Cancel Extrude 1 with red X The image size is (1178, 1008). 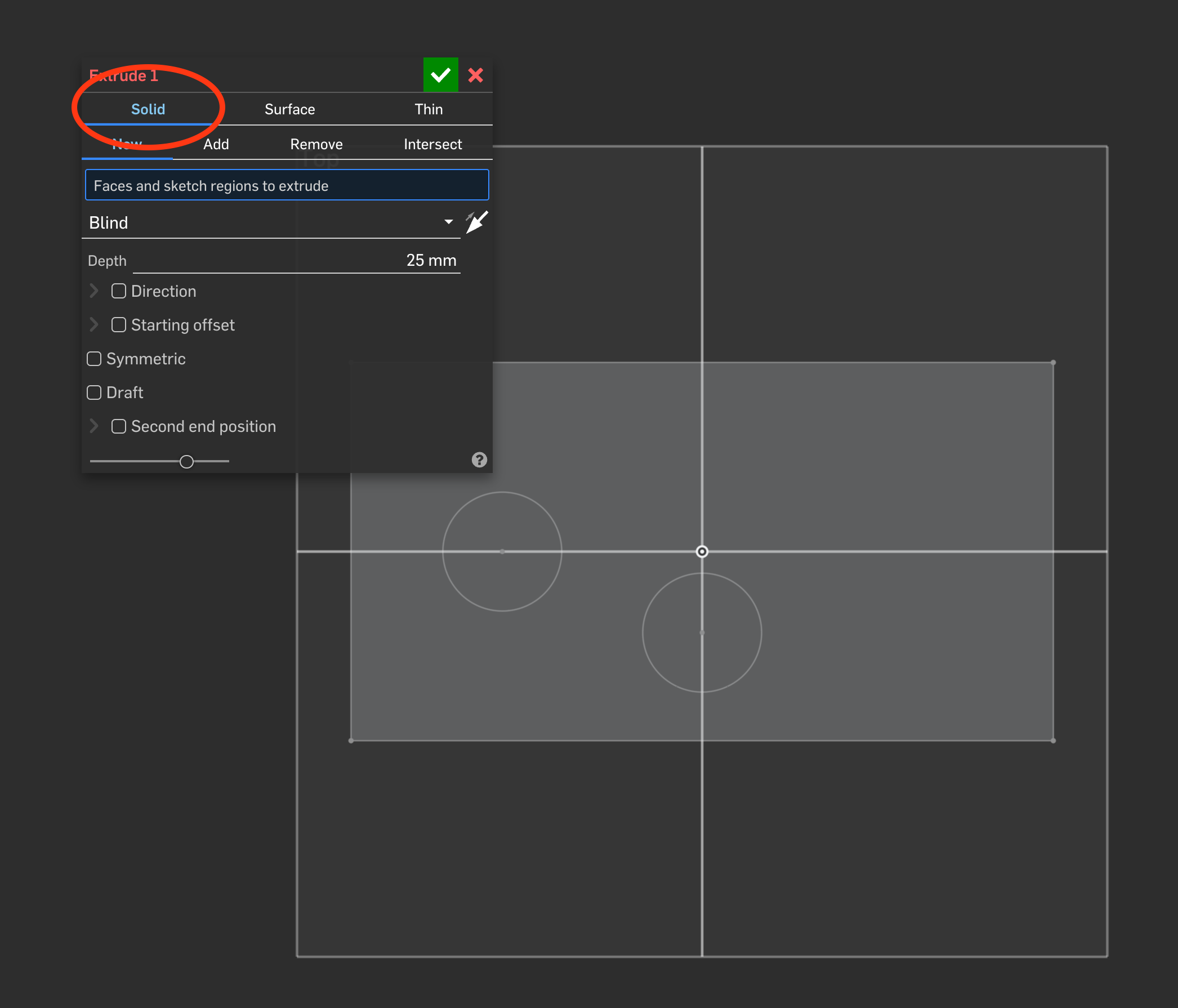[x=475, y=75]
